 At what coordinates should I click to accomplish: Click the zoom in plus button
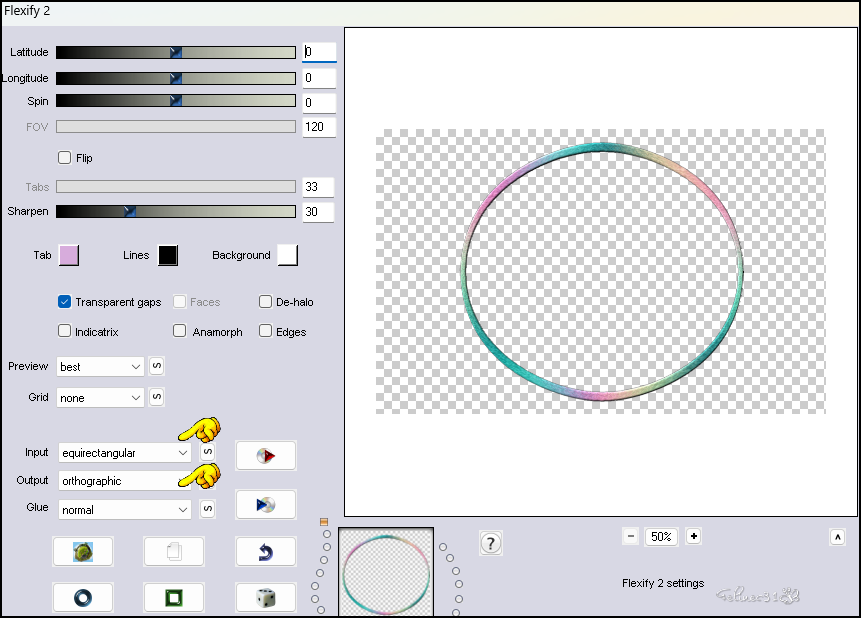pyautogui.click(x=693, y=537)
